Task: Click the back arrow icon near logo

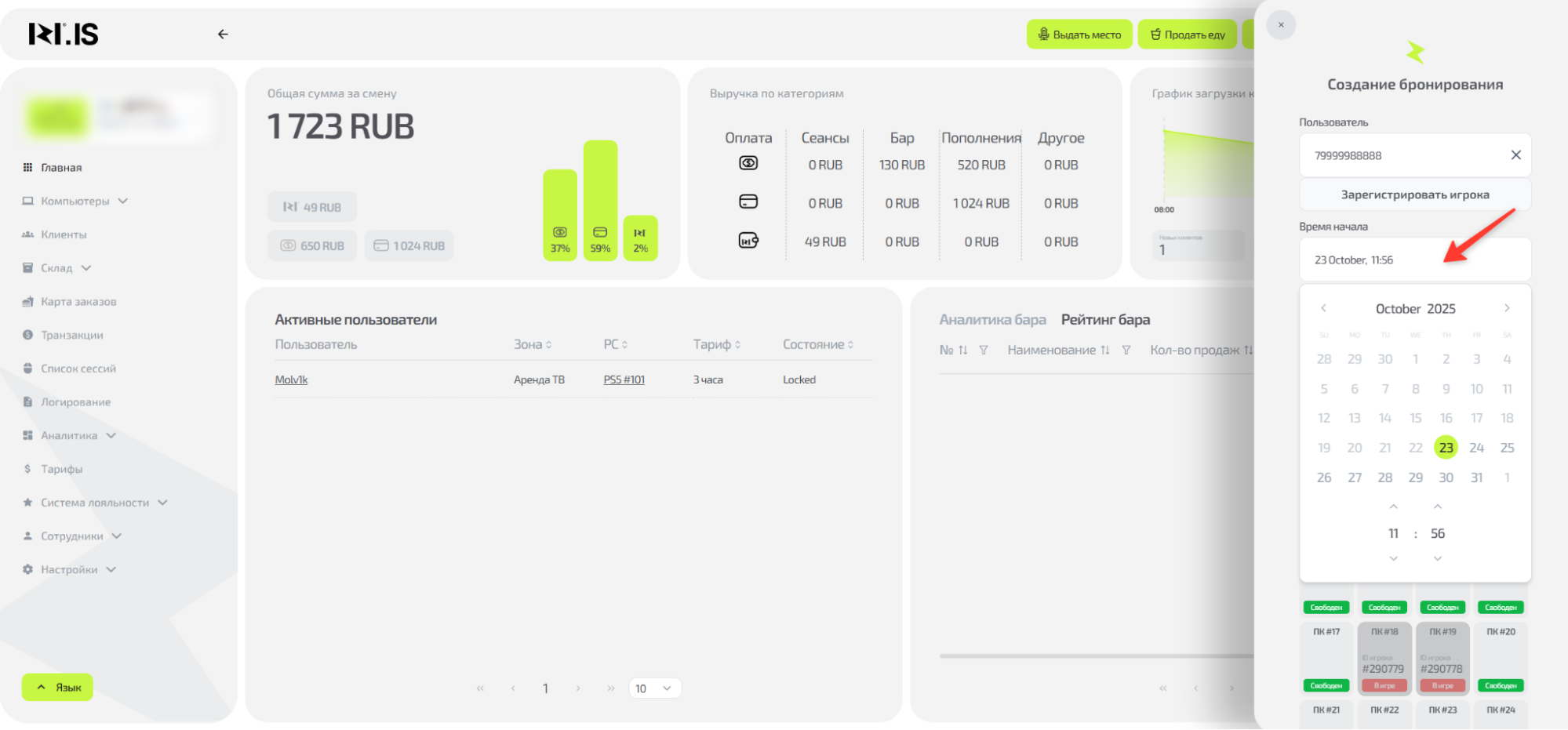Action: tap(223, 35)
